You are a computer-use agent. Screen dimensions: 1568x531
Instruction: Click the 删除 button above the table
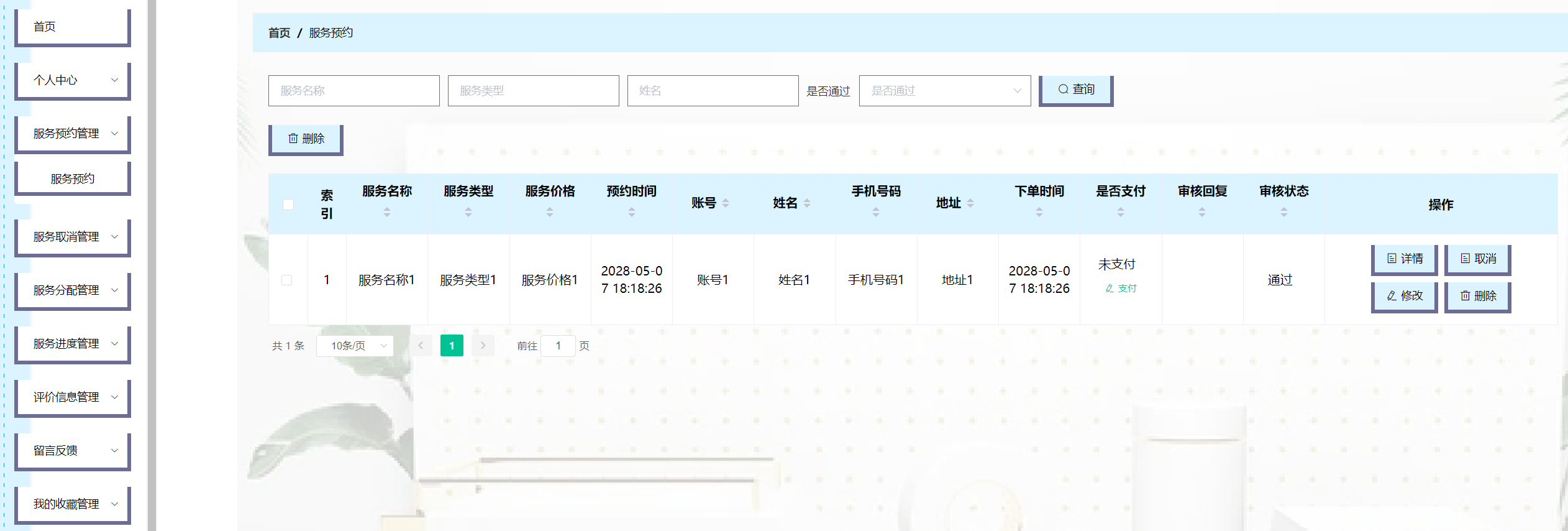[306, 139]
